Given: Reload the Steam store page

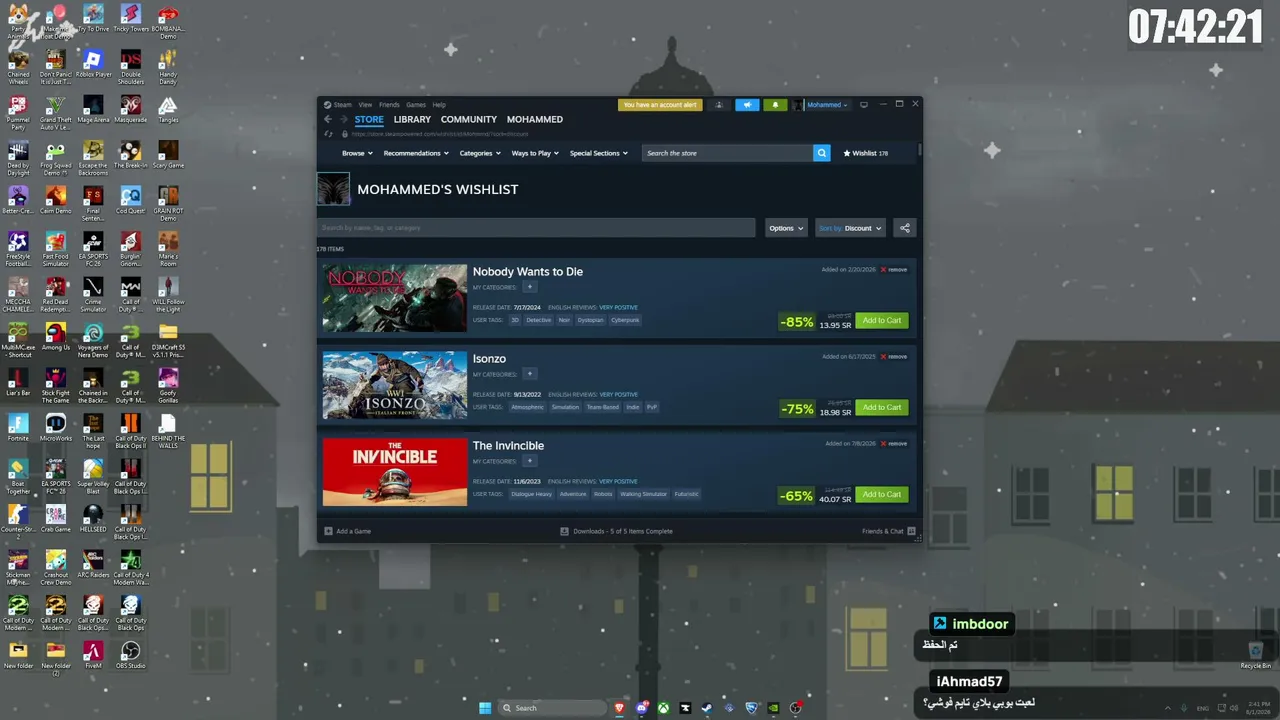Looking at the screenshot, I should point(329,134).
